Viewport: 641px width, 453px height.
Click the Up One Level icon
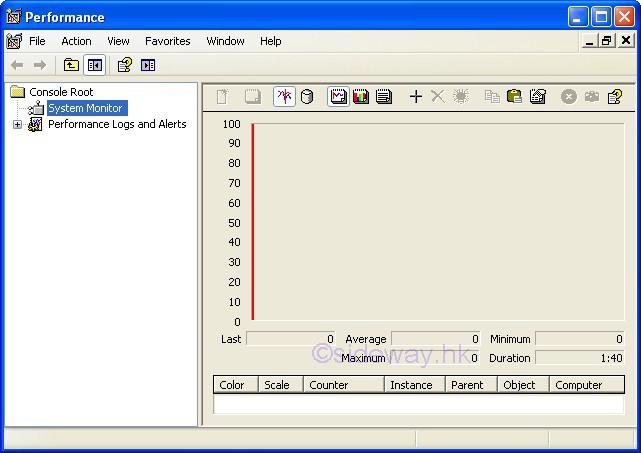point(71,65)
